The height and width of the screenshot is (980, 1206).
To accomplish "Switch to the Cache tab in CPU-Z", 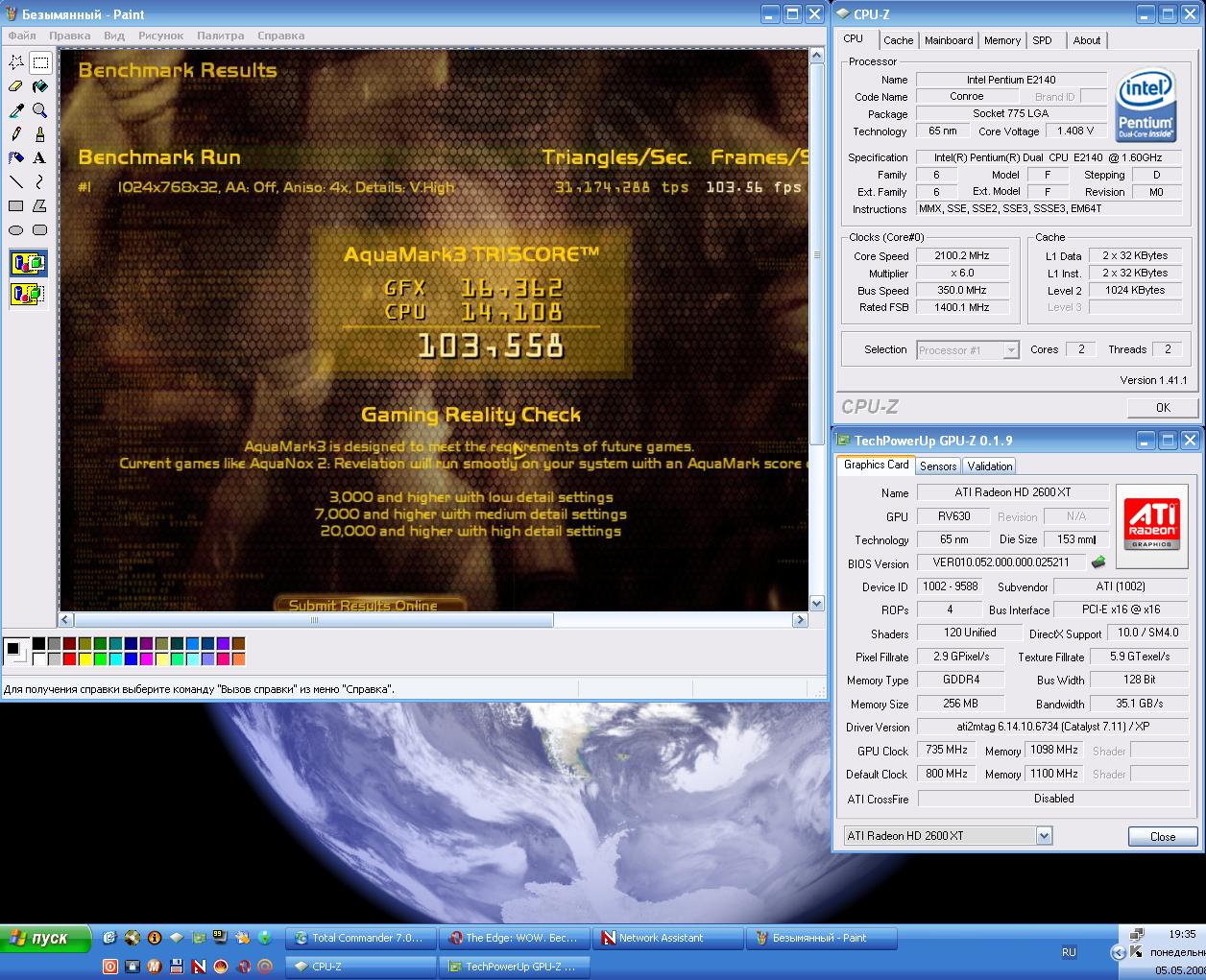I will [x=899, y=40].
